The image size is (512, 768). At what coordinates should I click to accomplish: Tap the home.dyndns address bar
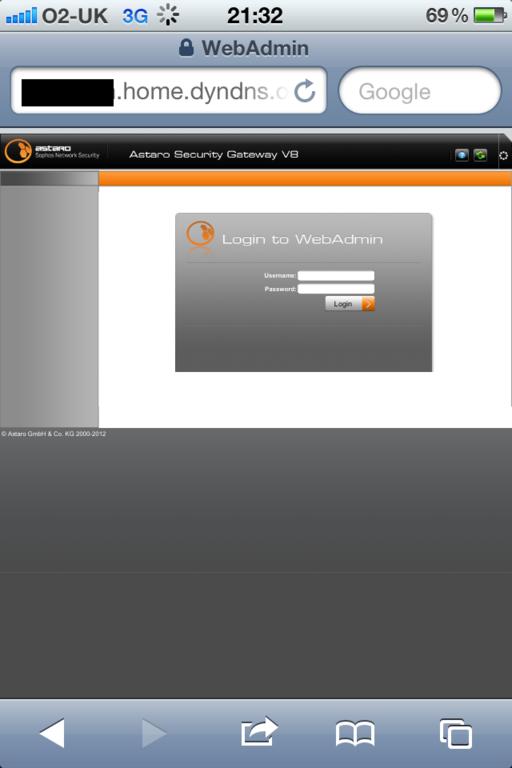pos(169,91)
